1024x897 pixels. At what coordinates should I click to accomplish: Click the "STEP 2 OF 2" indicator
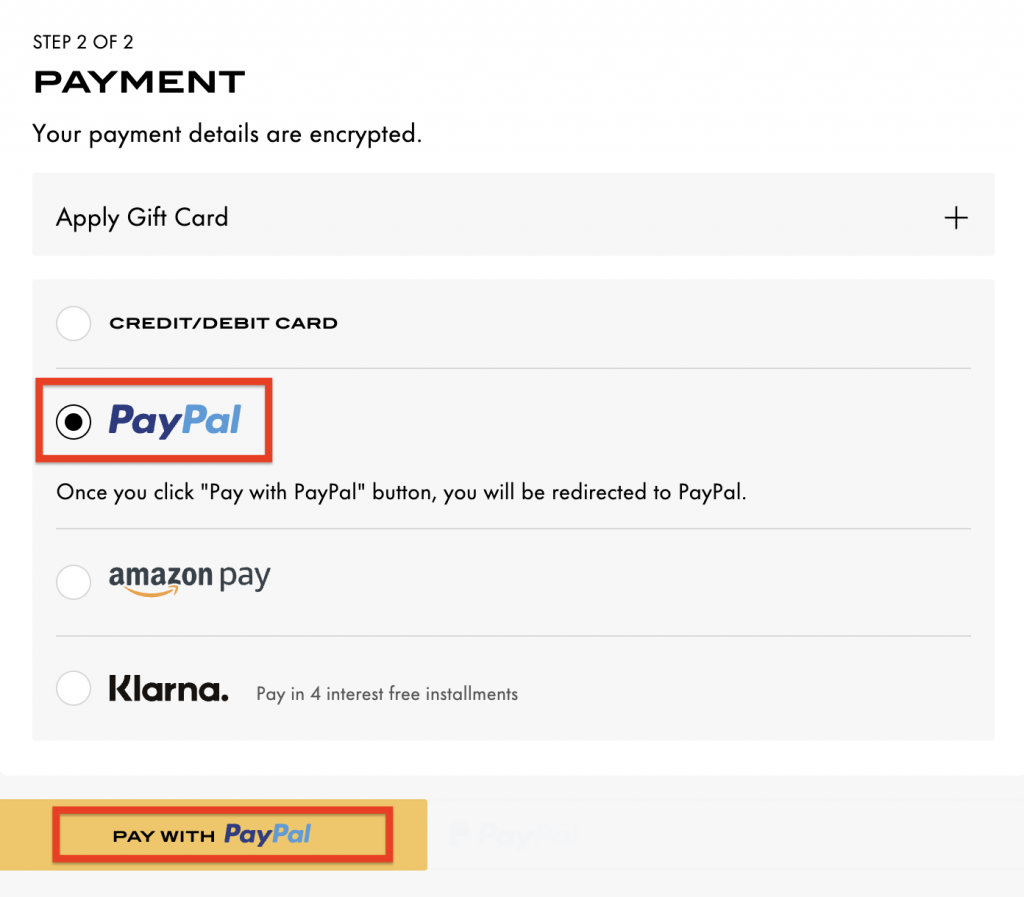(83, 42)
